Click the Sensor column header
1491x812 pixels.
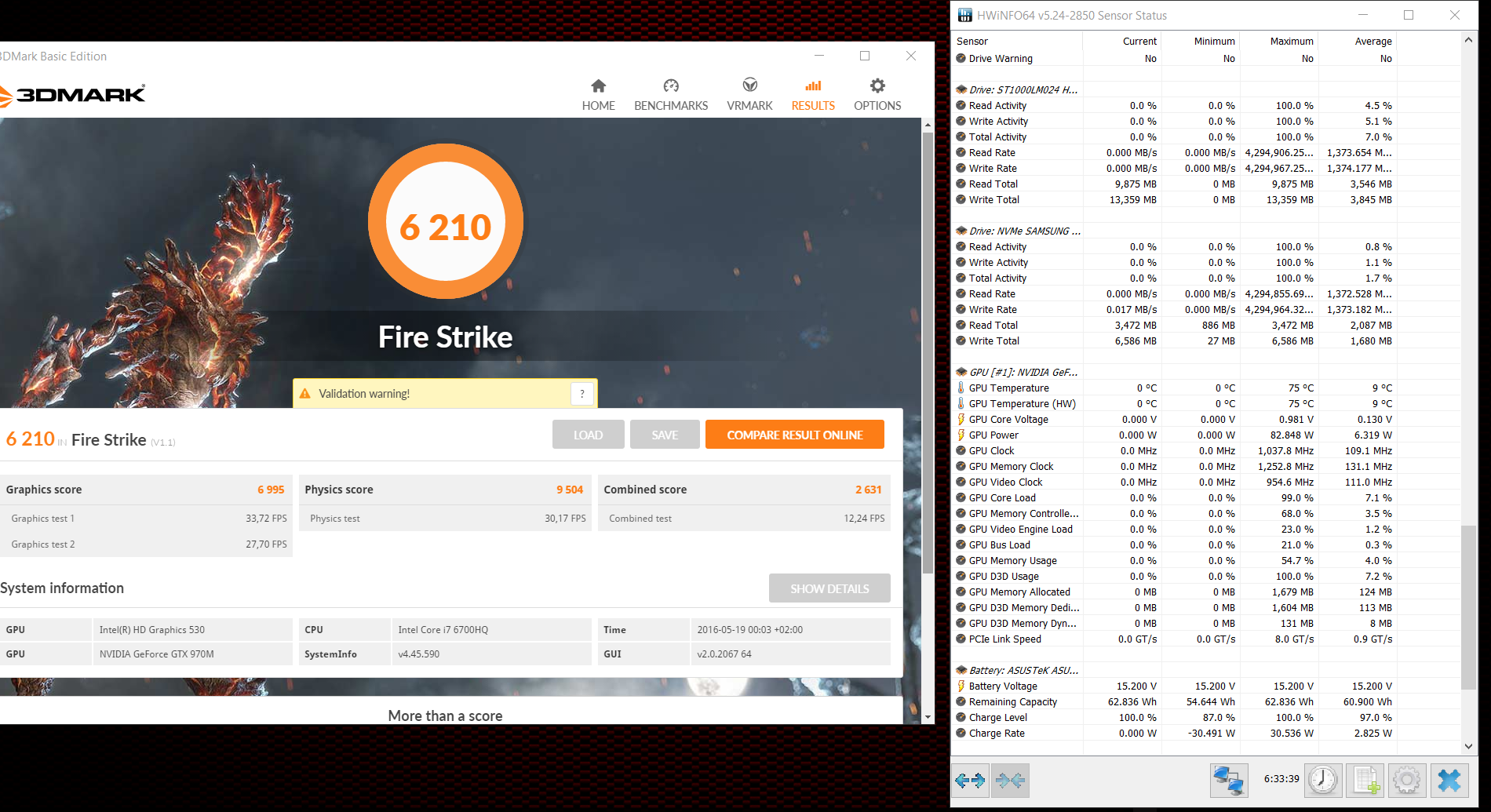click(1018, 41)
